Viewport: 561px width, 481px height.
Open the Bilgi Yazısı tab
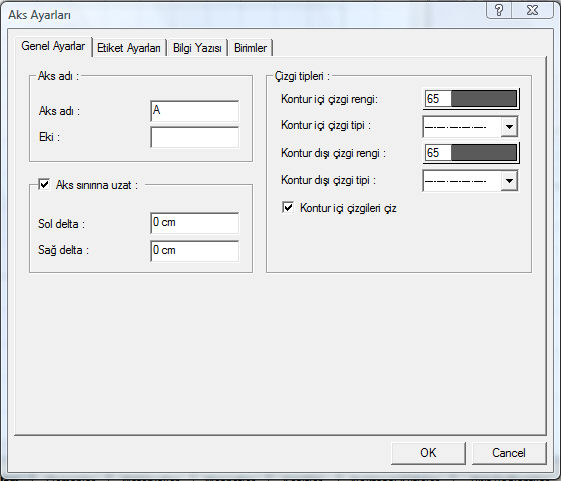point(197,48)
